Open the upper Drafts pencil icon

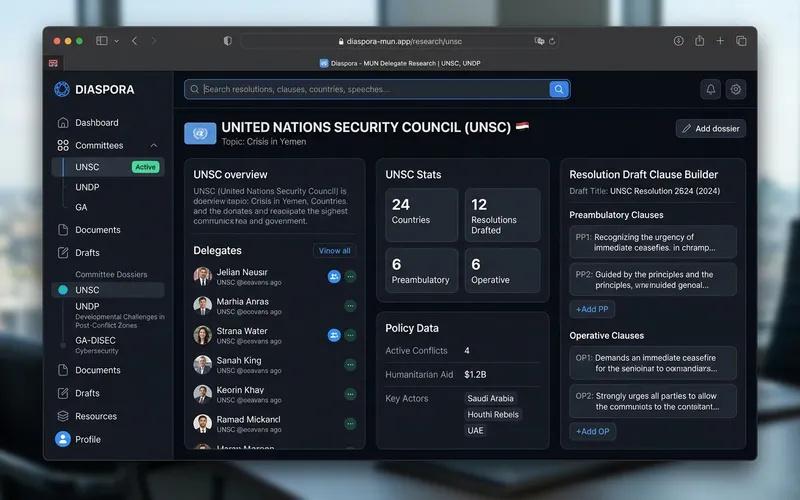coord(63,253)
